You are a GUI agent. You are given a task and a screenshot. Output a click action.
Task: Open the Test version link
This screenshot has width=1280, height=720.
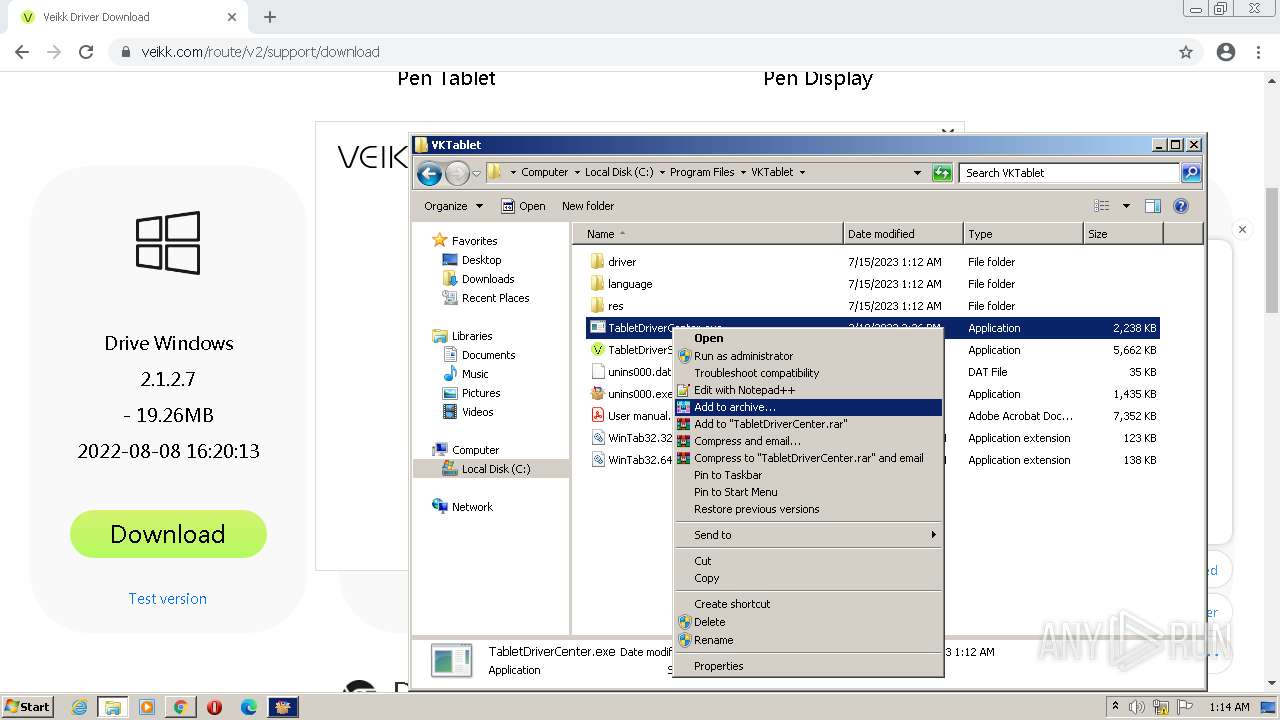pos(168,598)
